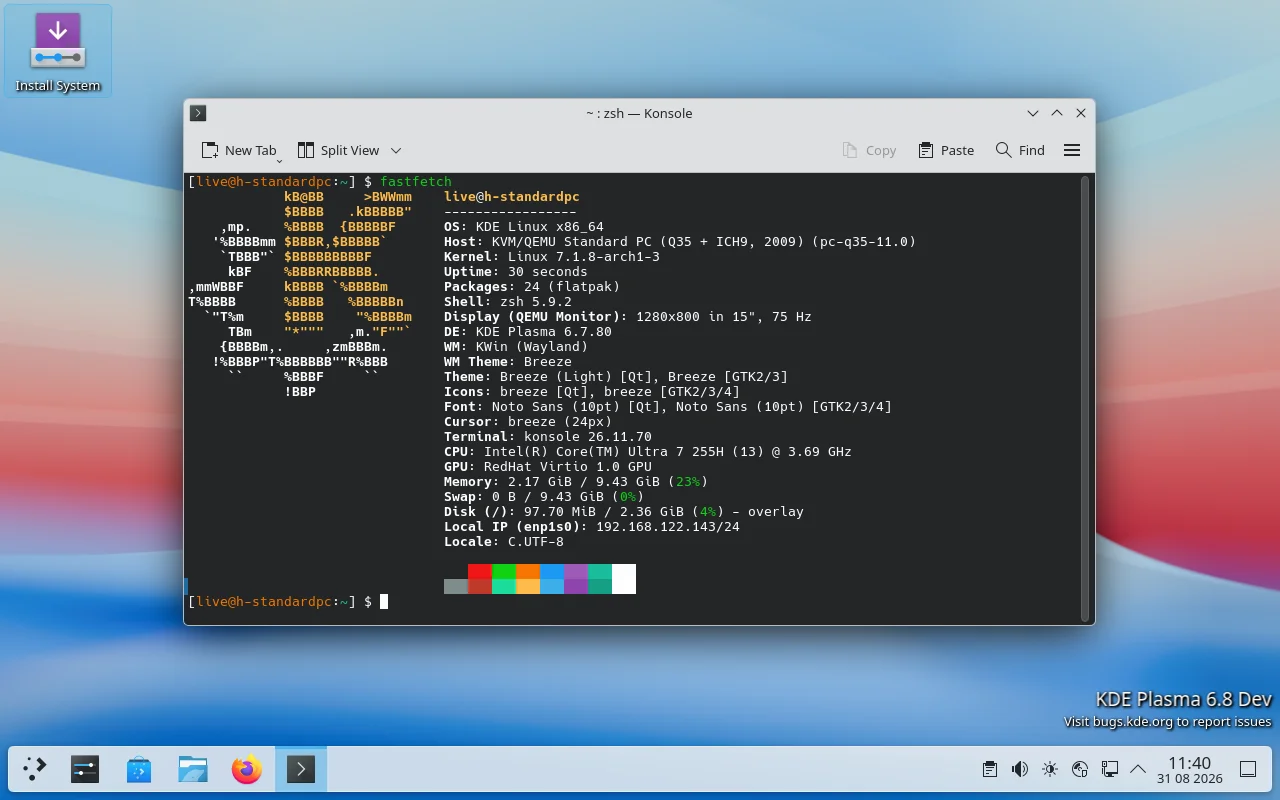Click the "Uptime: 30 seconds" line

point(516,272)
